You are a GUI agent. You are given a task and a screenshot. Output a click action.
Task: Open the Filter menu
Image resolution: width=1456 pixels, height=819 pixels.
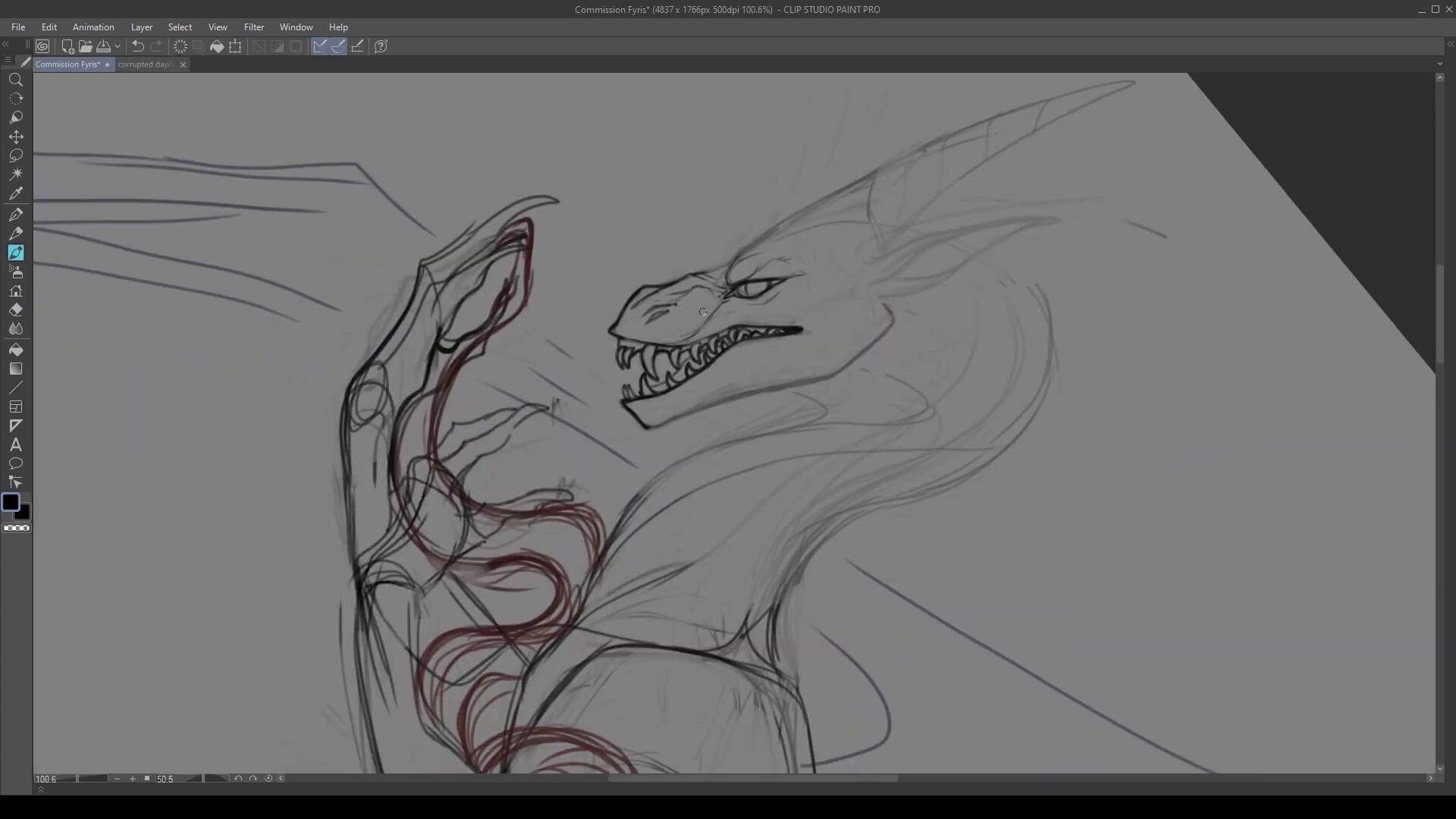pyautogui.click(x=253, y=27)
